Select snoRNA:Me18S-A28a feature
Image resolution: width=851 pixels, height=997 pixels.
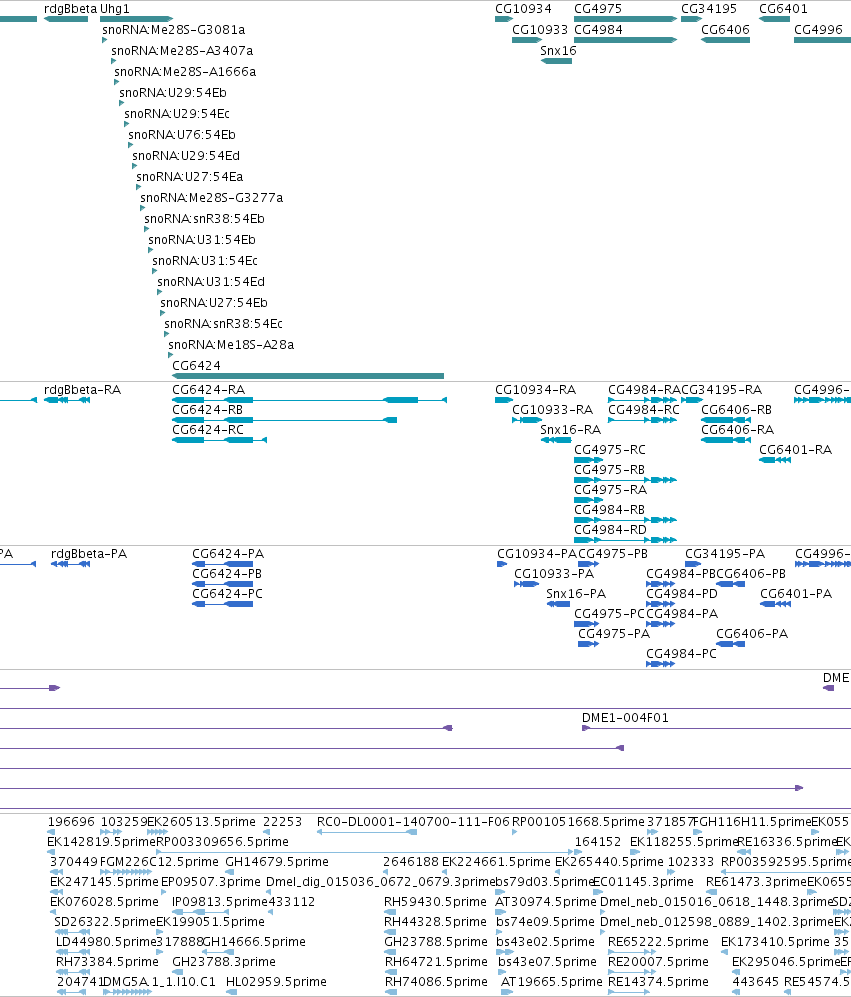tap(170, 355)
